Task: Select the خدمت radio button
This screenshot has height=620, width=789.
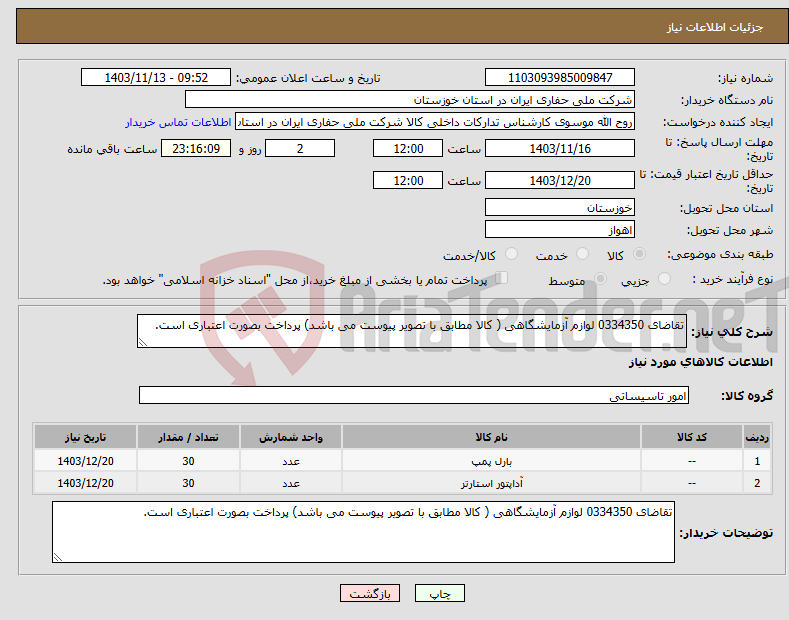Action: coord(582,254)
